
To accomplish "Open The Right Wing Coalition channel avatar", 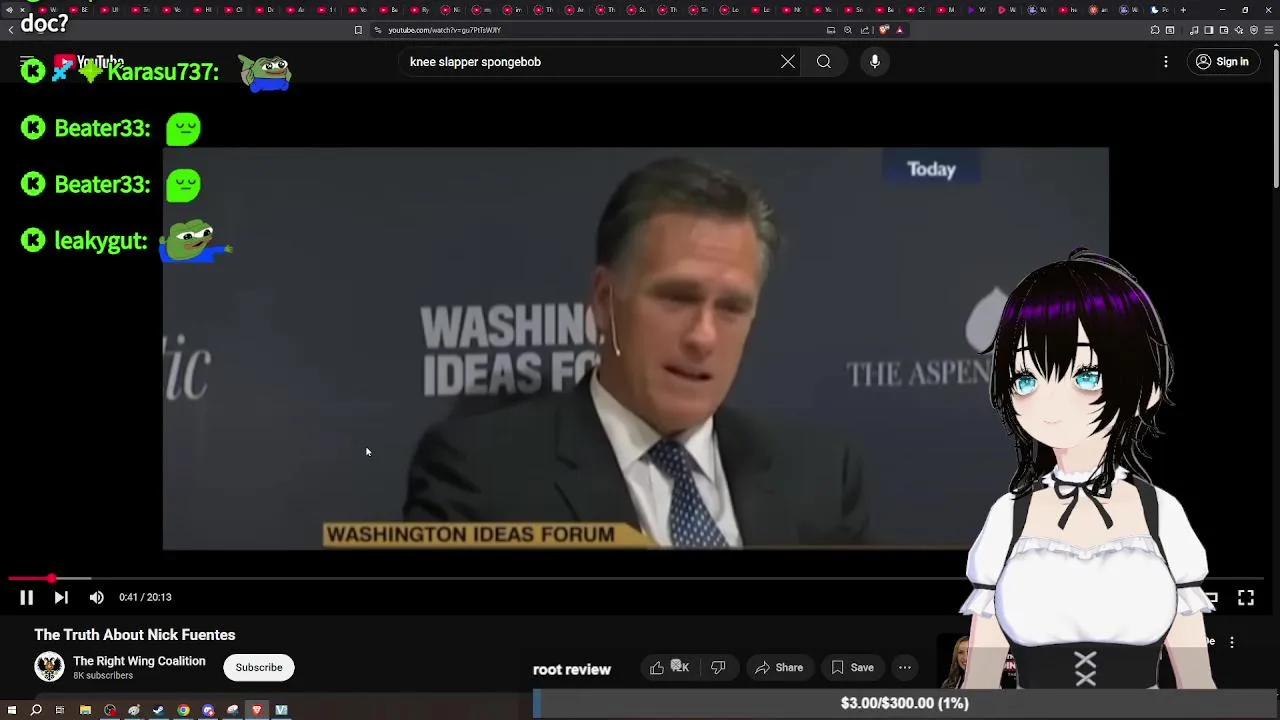I will coord(49,667).
